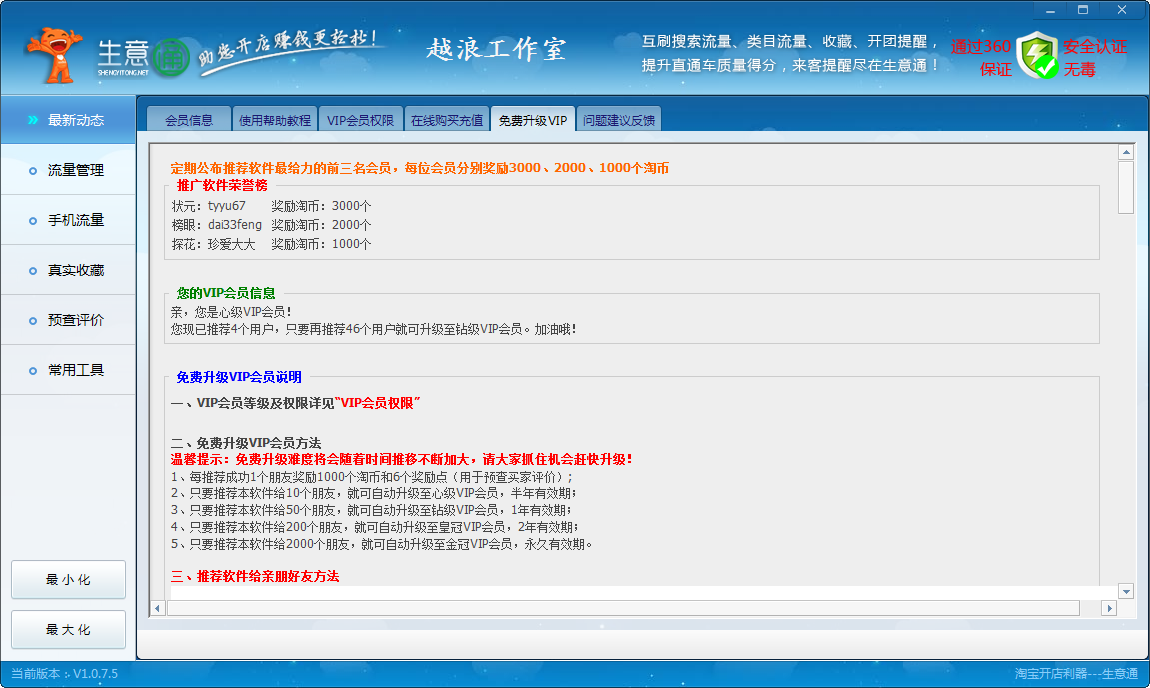Screen dimensions: 1150x688
Task: Open the 使用帮助教程 tab
Action: click(x=275, y=120)
